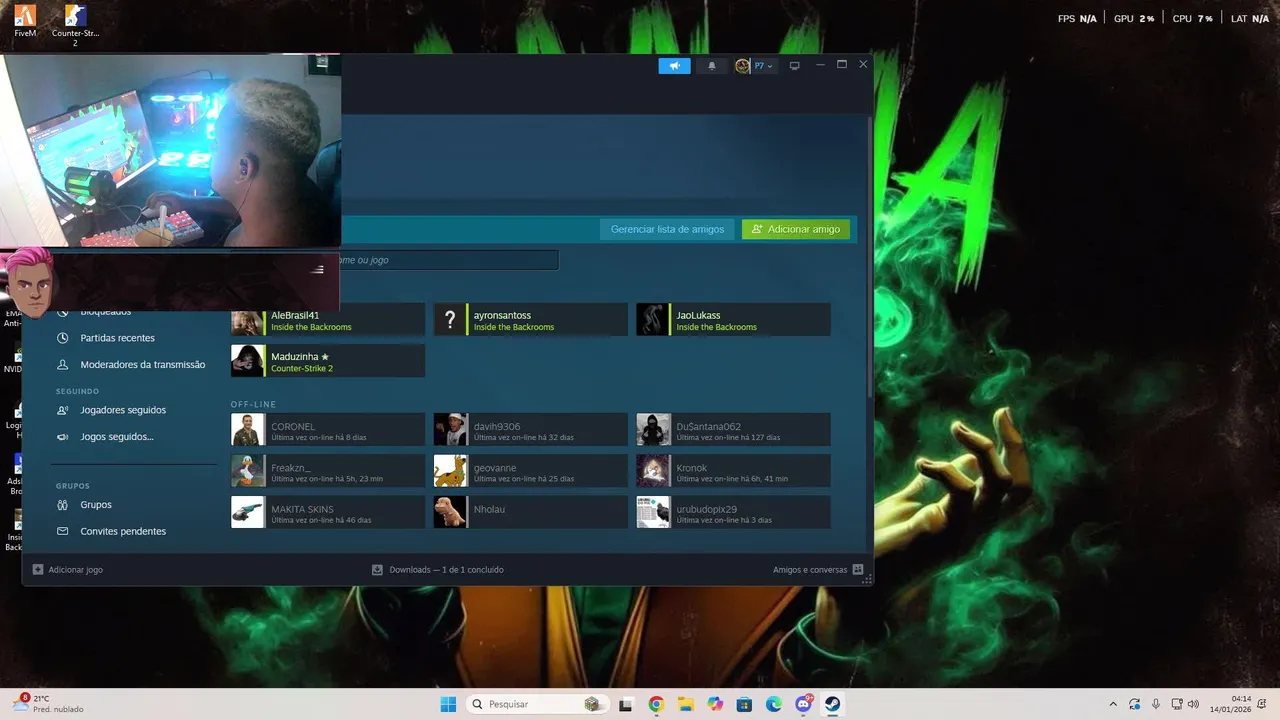Click Adicionar jogo at bottom left
1280x720 pixels.
[x=68, y=570]
